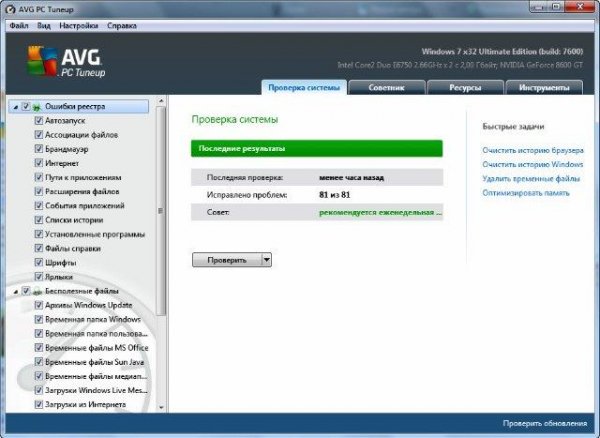Uncheck the Расширения файлов checkbox
600x438 pixels.
coord(38,191)
